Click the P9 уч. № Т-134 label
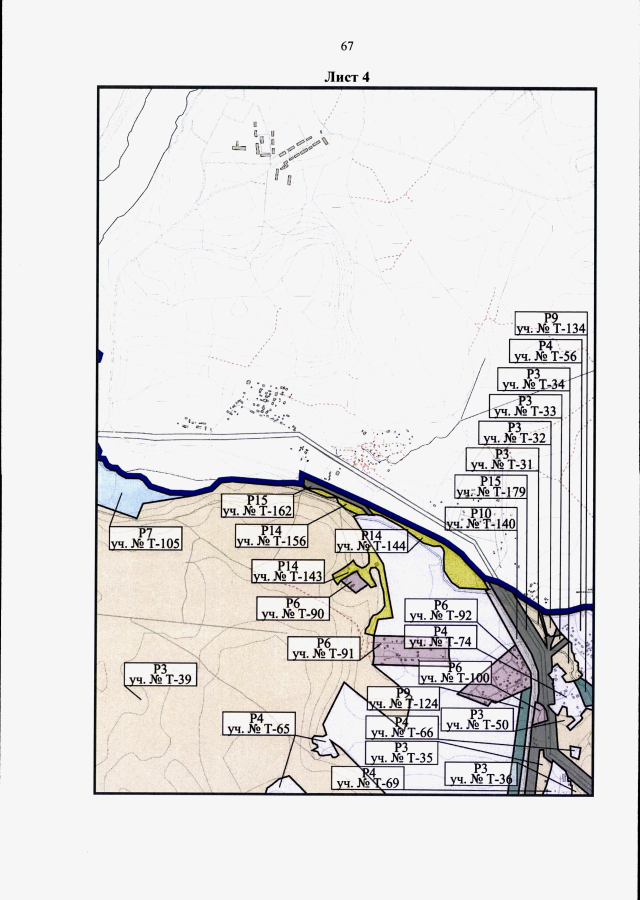 [550, 323]
